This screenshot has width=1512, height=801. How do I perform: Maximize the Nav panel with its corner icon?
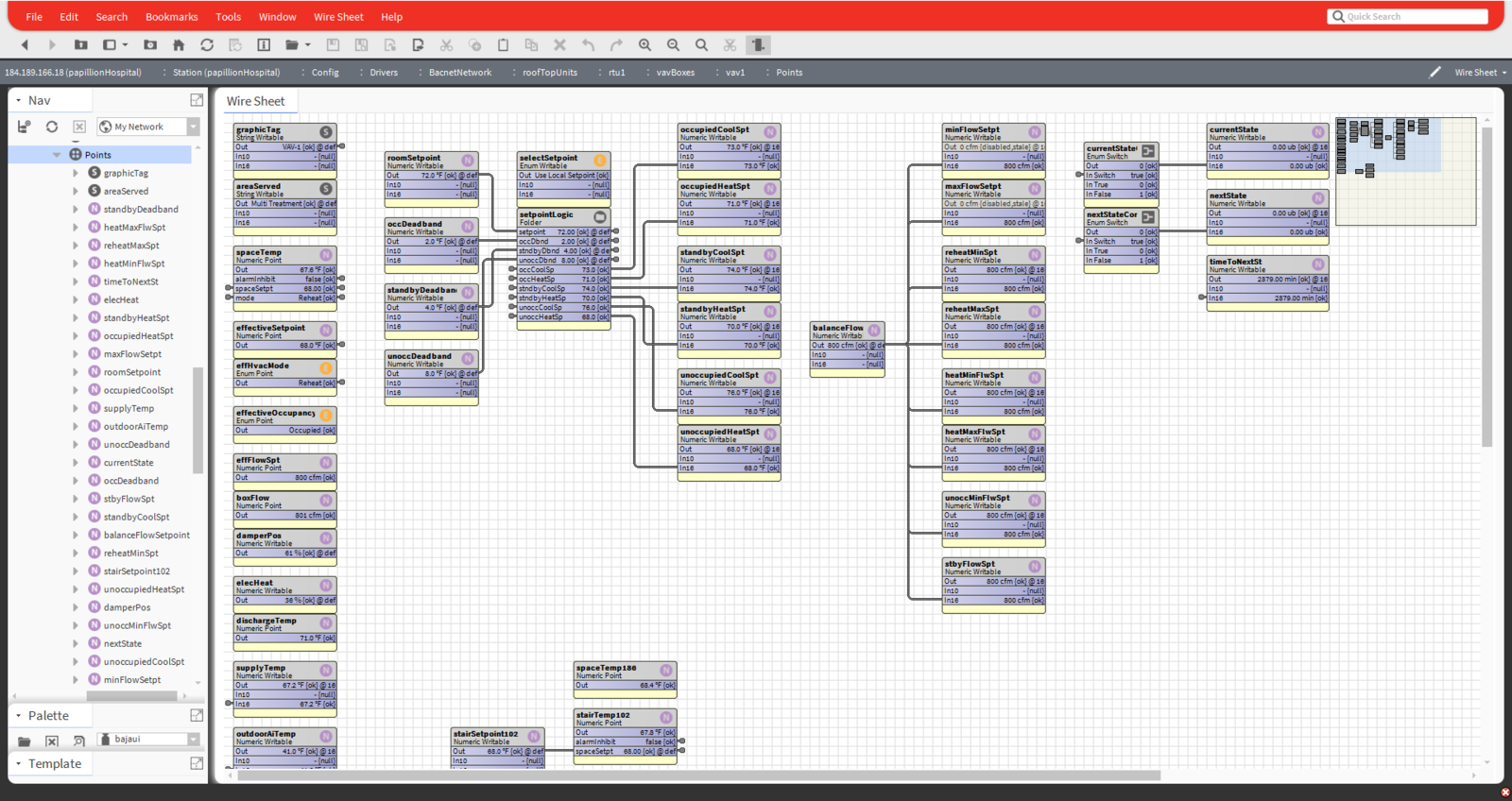coord(197,100)
